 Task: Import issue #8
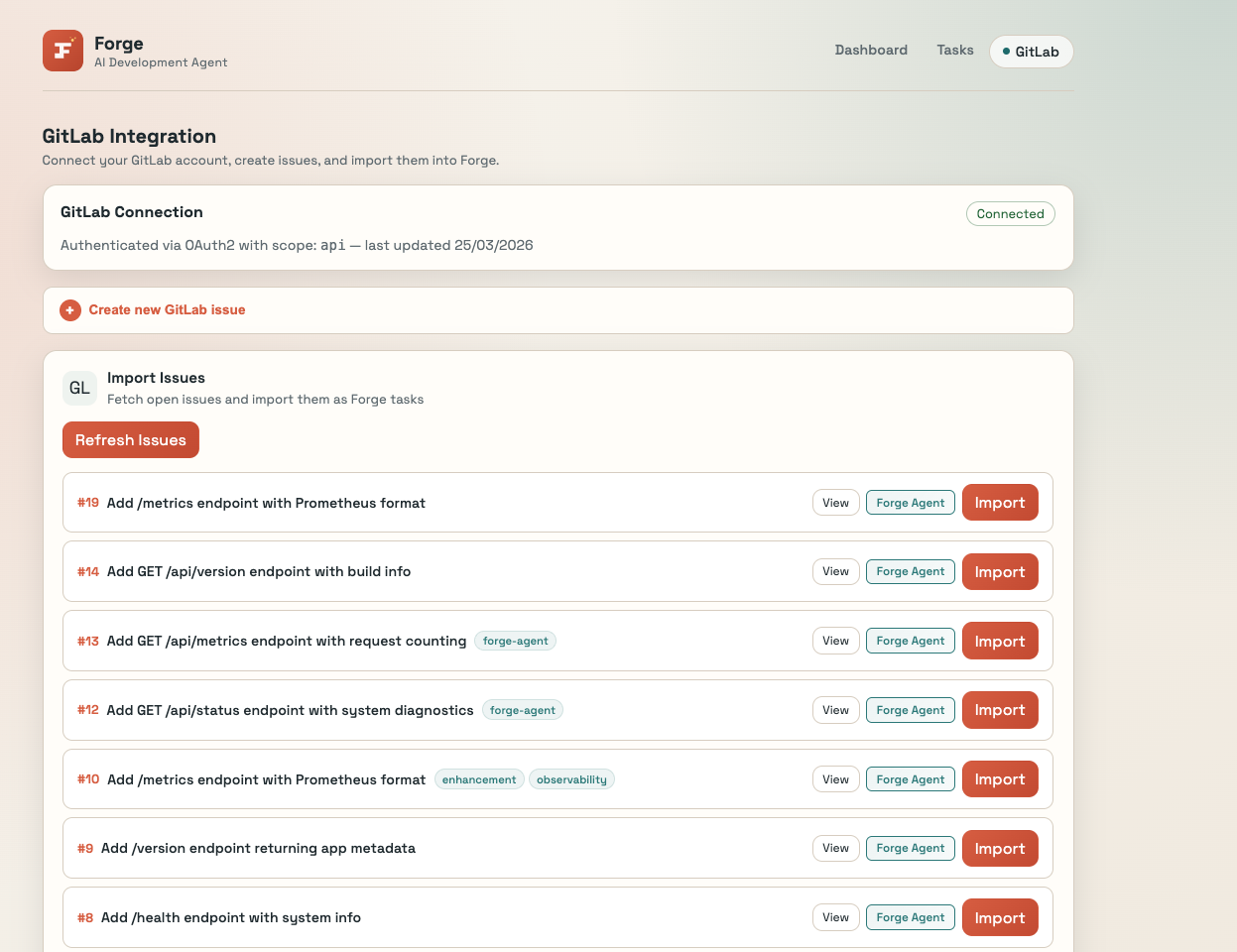click(1000, 917)
